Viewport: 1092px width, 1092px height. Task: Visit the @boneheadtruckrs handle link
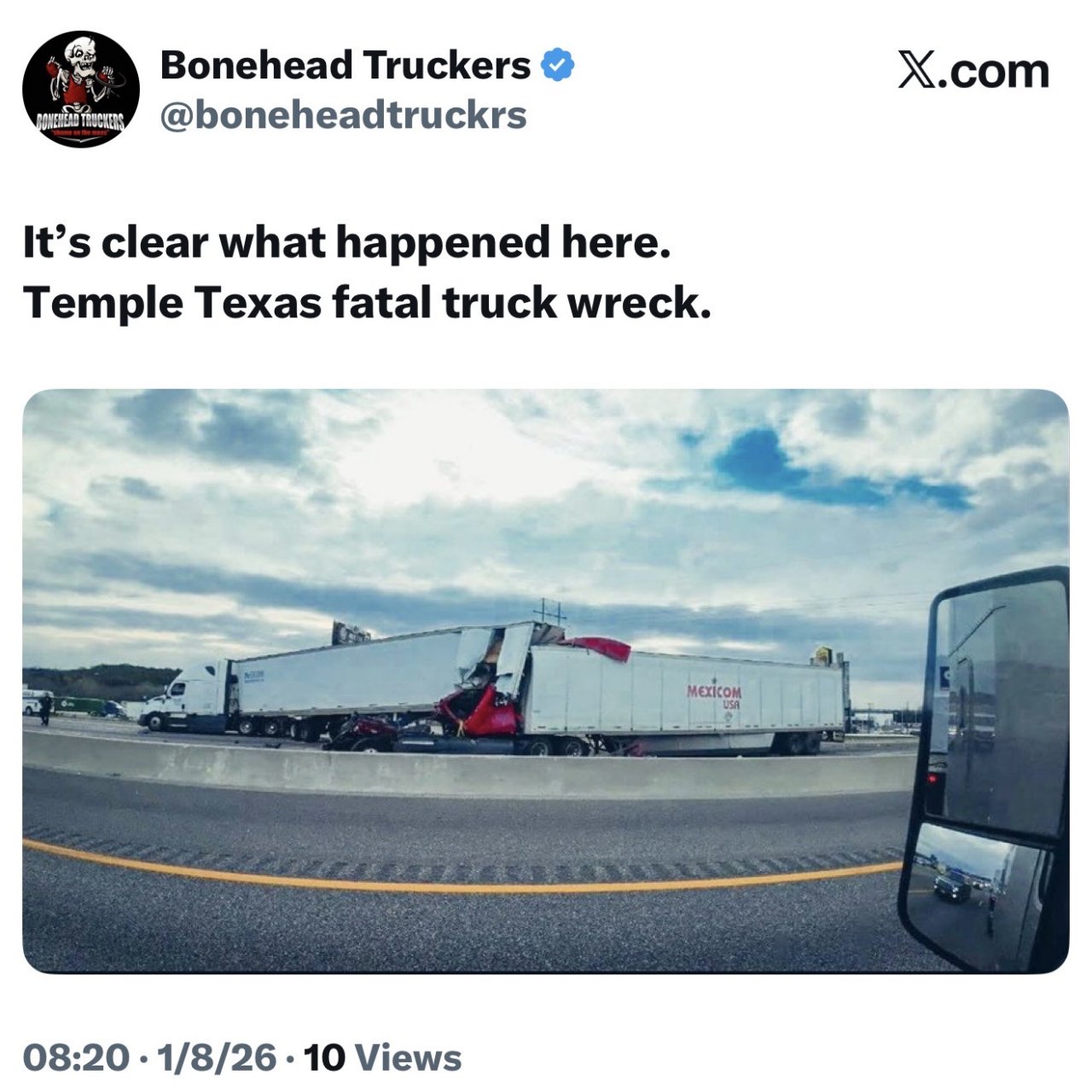[x=344, y=115]
